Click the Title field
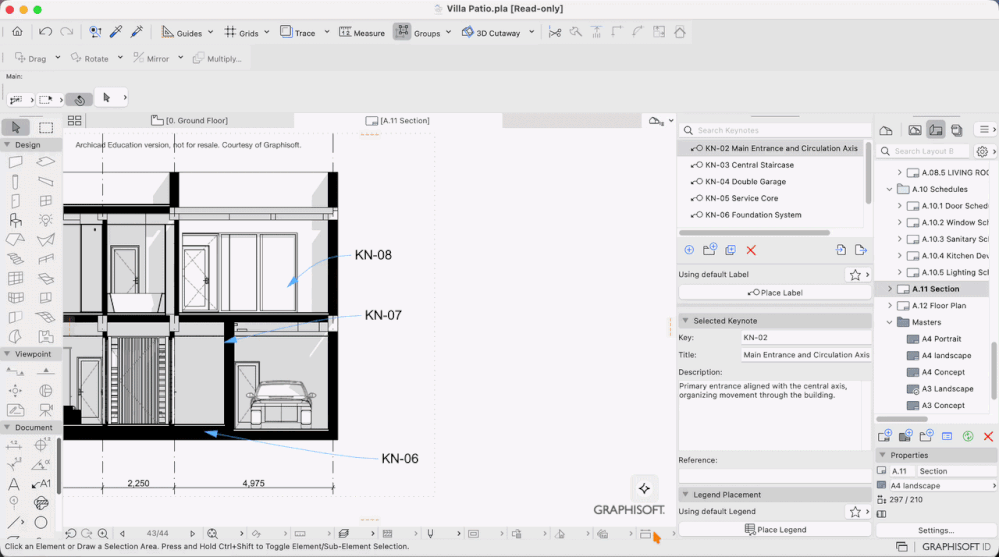 pos(806,355)
